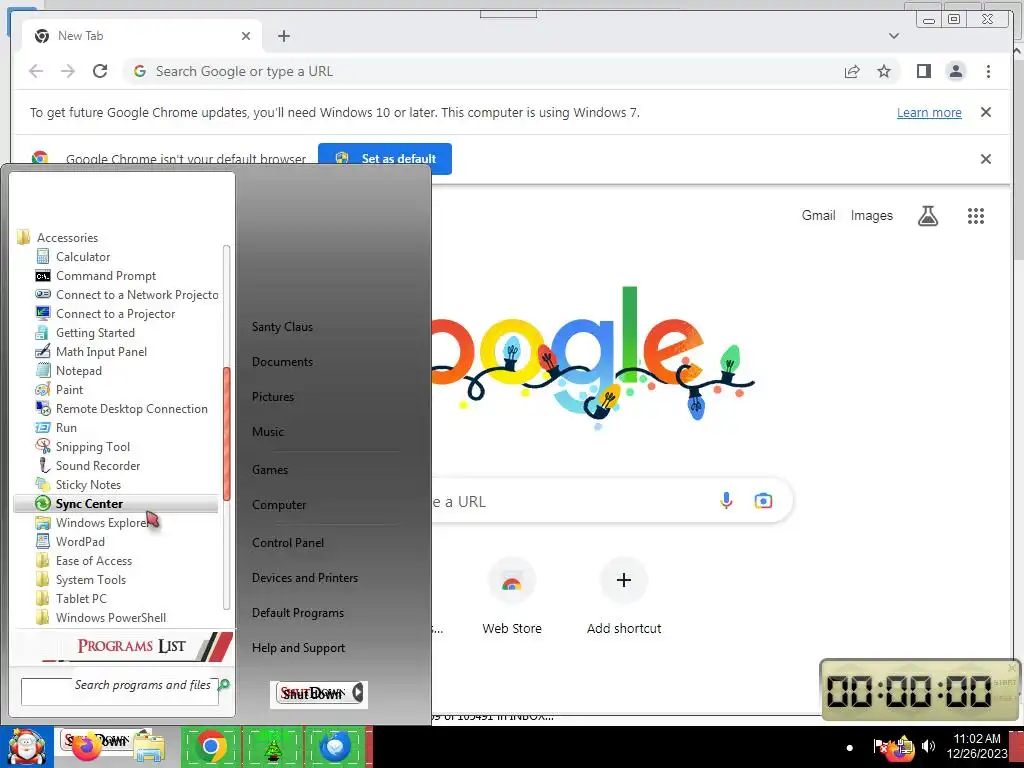The height and width of the screenshot is (768, 1024).
Task: Open Devices and Printers
Action: (x=305, y=578)
